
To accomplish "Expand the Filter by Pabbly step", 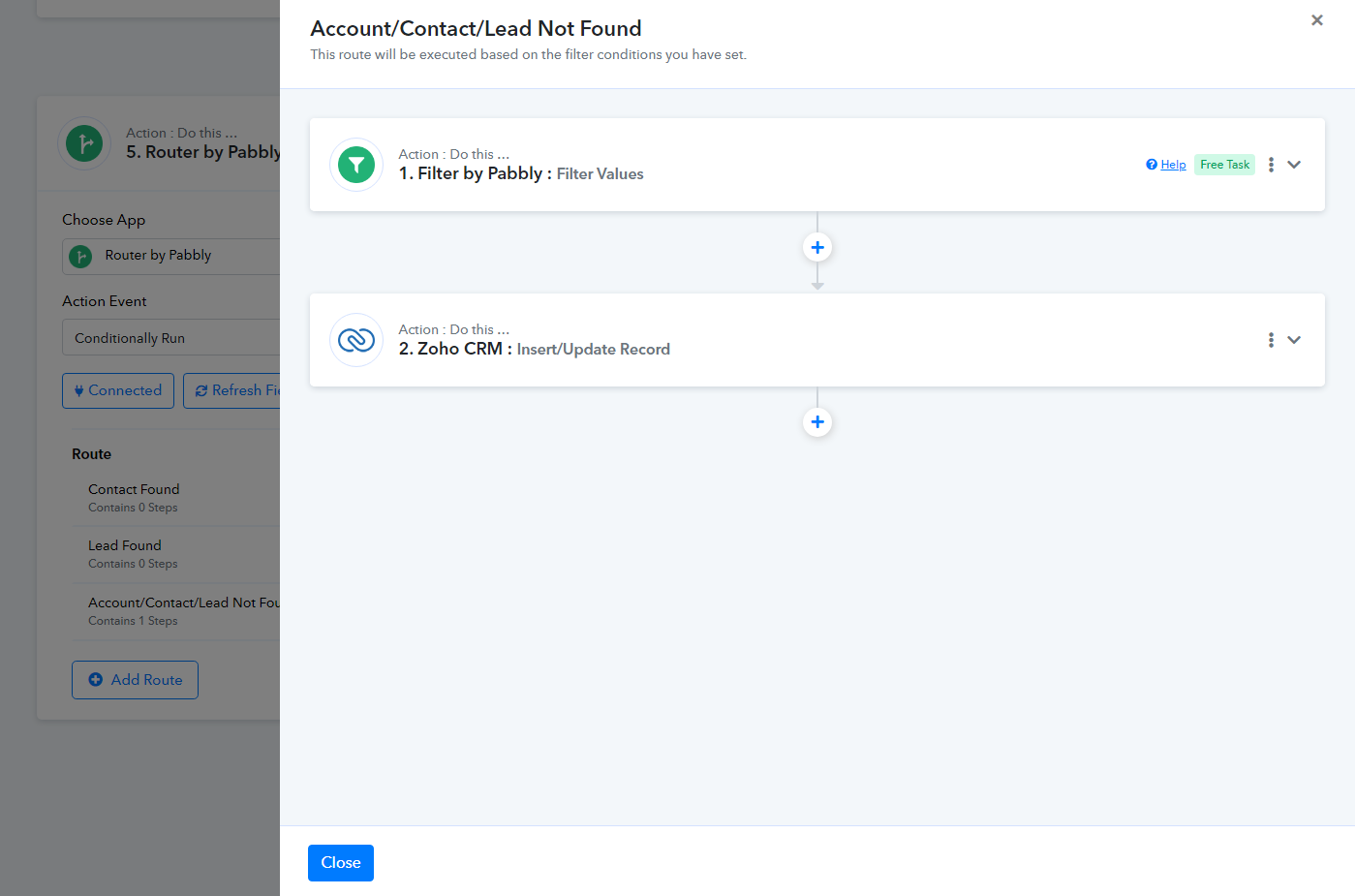I will pyautogui.click(x=1294, y=165).
